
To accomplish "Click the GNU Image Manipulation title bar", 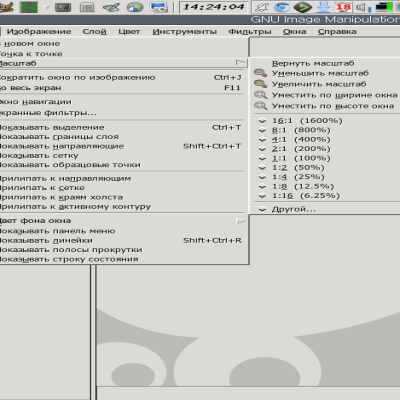I will pos(200,19).
